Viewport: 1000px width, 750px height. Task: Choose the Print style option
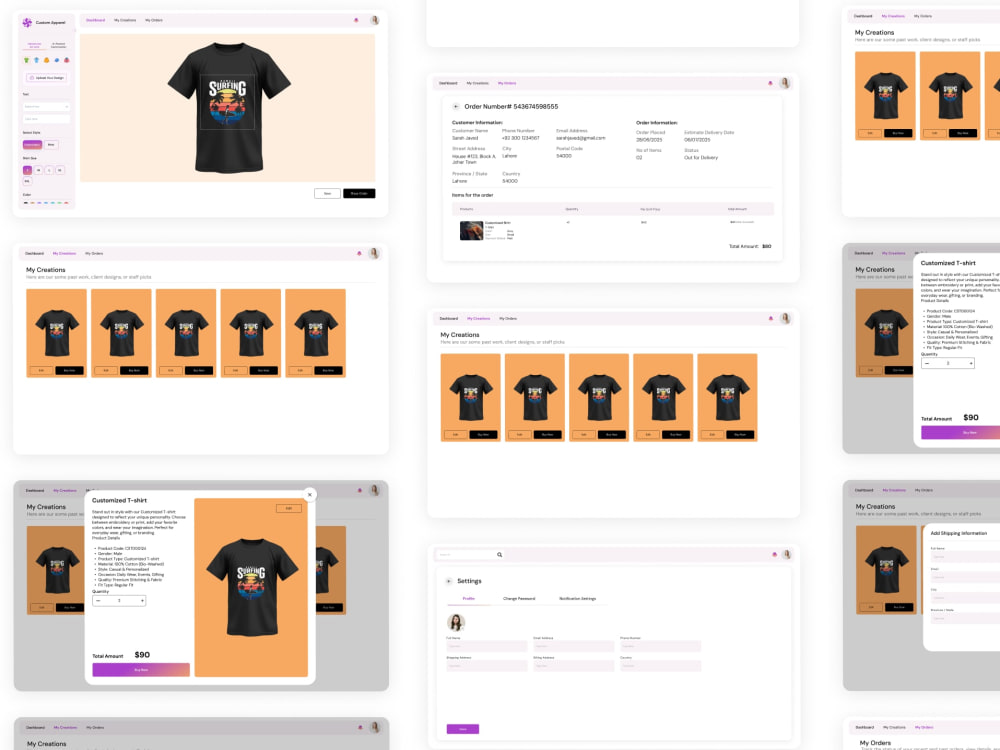(51, 145)
